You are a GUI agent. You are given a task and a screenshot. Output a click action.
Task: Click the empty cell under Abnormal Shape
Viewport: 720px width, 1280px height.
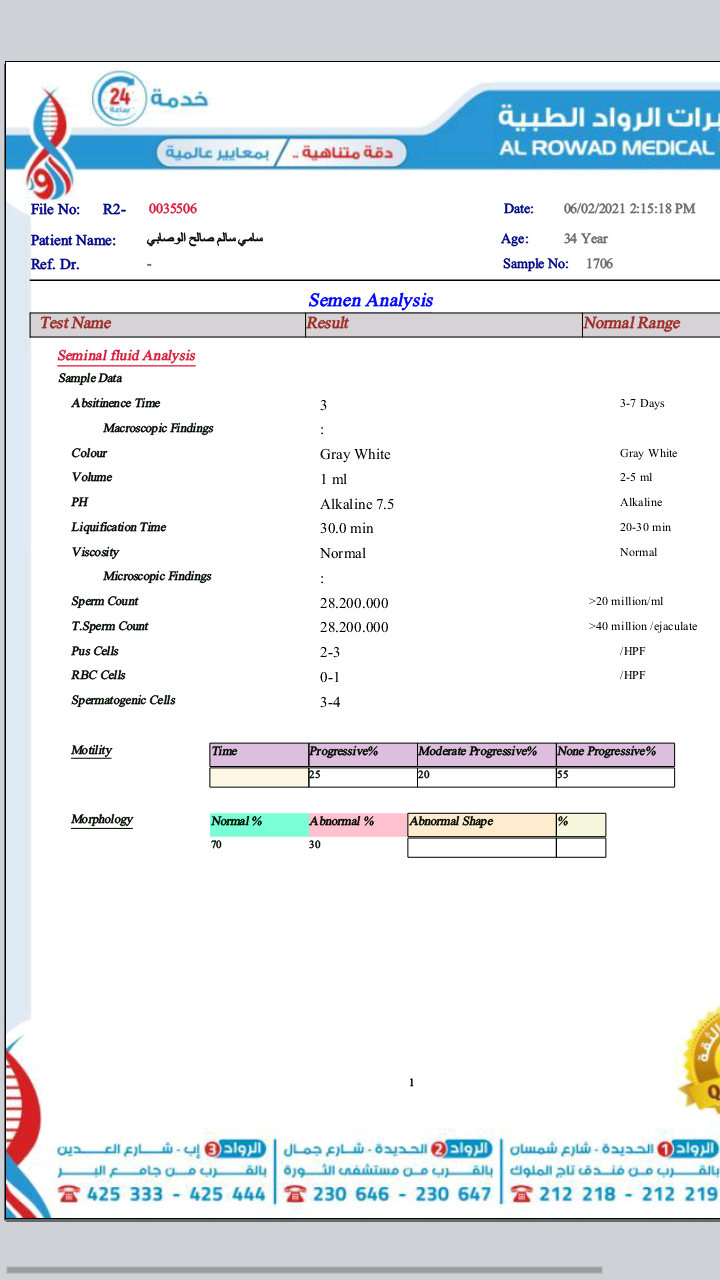click(x=481, y=847)
